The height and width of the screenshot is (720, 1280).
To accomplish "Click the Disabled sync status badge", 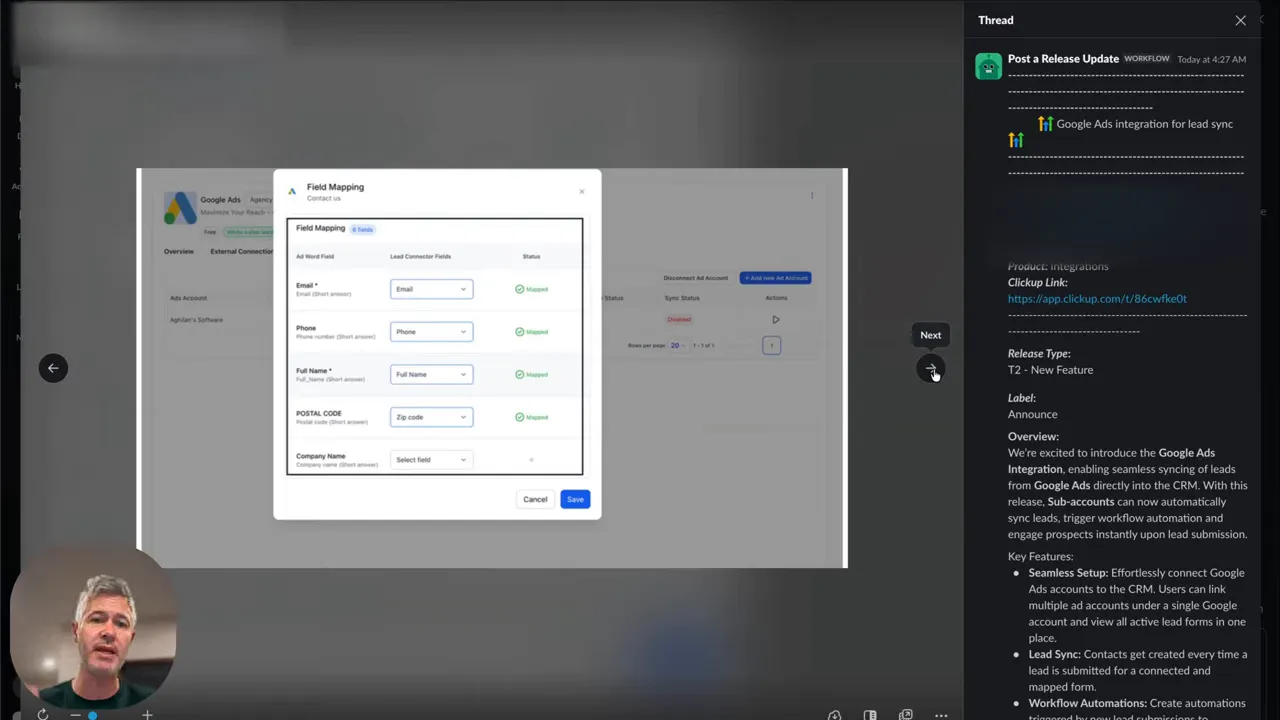I will click(679, 320).
